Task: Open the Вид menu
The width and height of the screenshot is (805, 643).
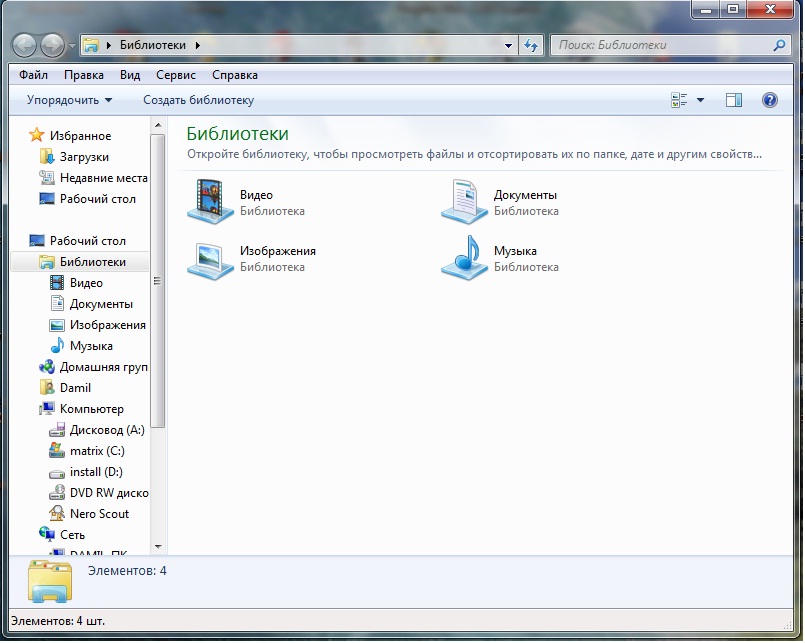Action: 130,75
